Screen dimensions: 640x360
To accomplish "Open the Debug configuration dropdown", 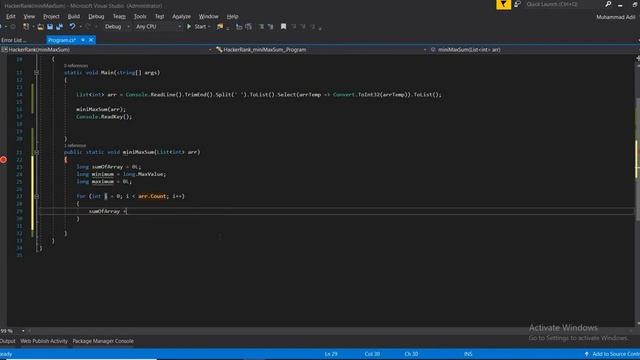I will click(x=117, y=27).
